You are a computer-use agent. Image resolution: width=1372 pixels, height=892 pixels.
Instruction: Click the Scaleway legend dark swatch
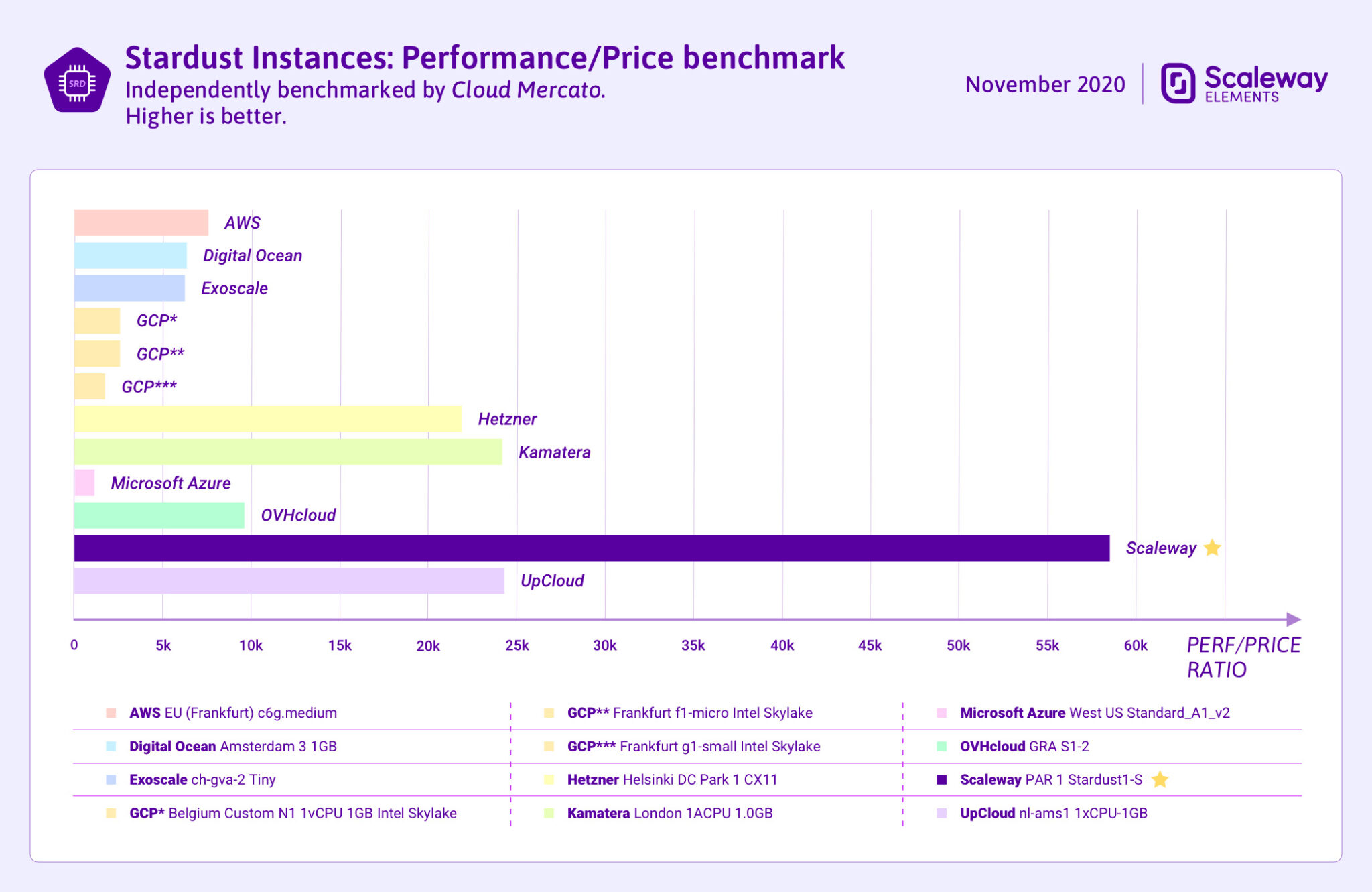942,779
